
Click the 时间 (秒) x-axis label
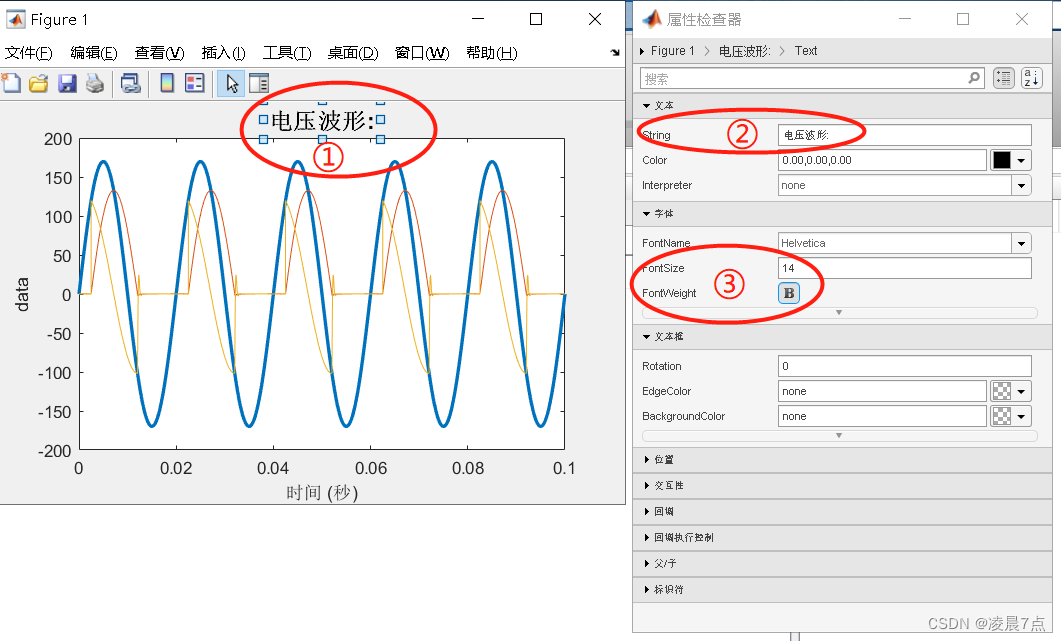[321, 492]
